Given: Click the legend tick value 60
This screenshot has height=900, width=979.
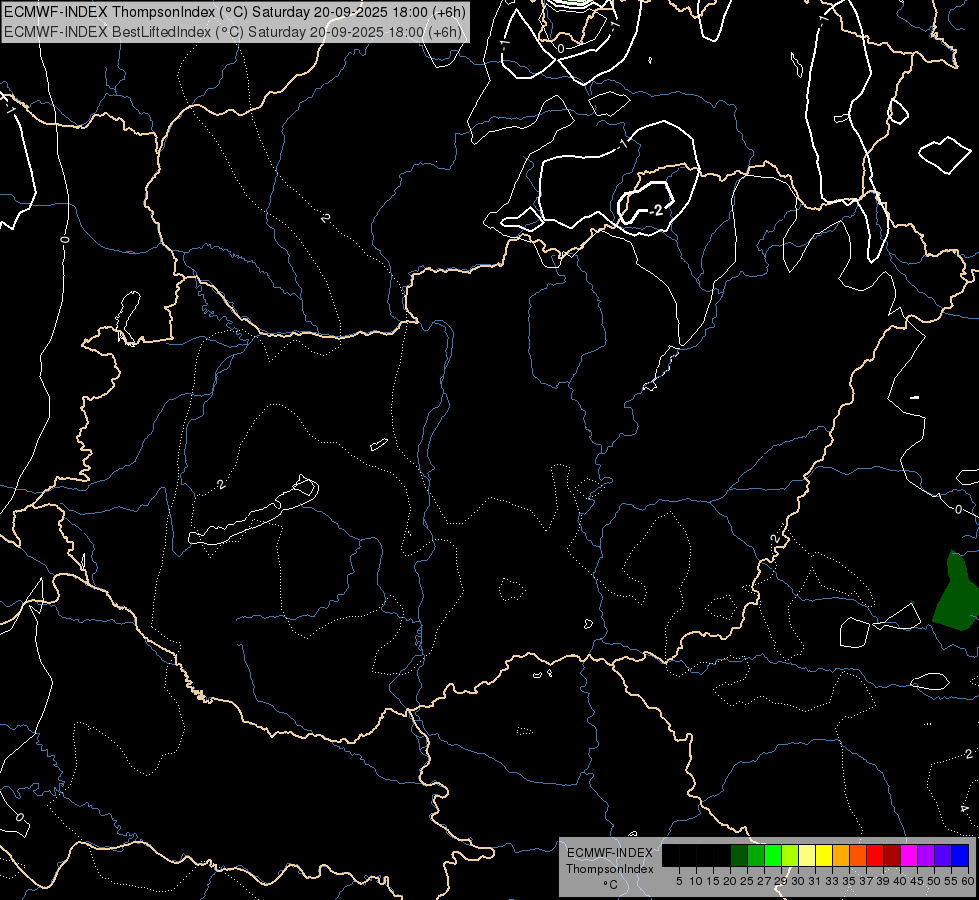Looking at the screenshot, I should pos(968,881).
